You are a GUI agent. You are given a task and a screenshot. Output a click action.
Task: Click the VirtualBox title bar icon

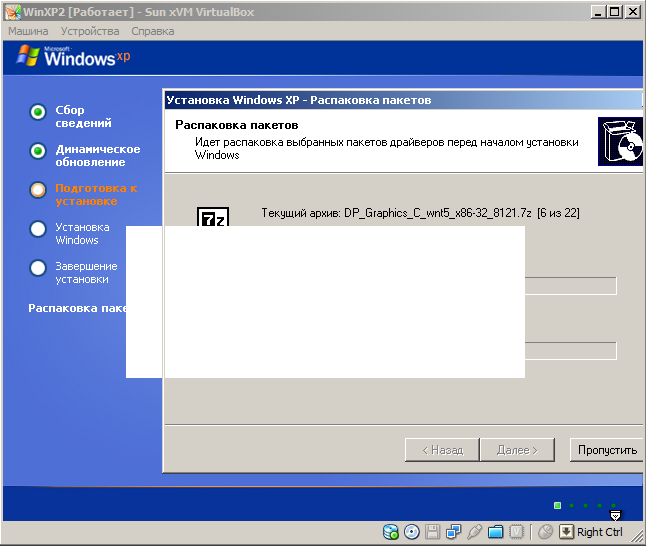(x=13, y=12)
